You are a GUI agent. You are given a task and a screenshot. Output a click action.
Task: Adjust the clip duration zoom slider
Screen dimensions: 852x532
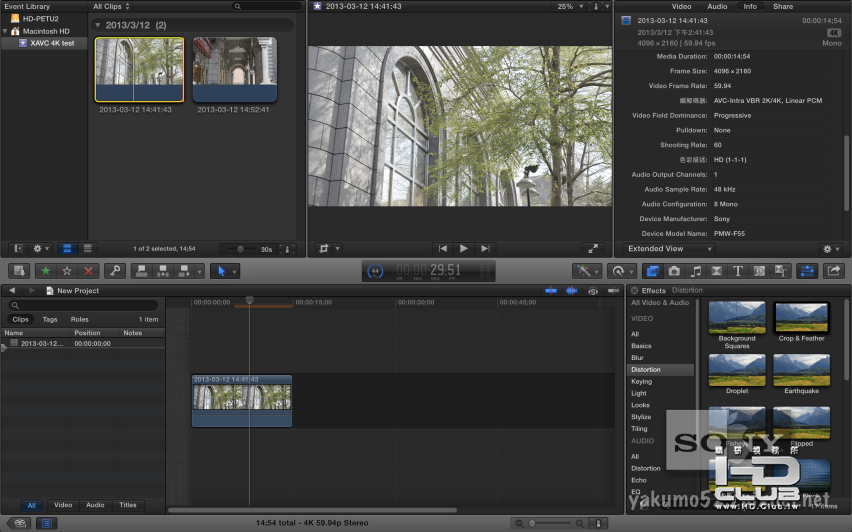(240, 248)
